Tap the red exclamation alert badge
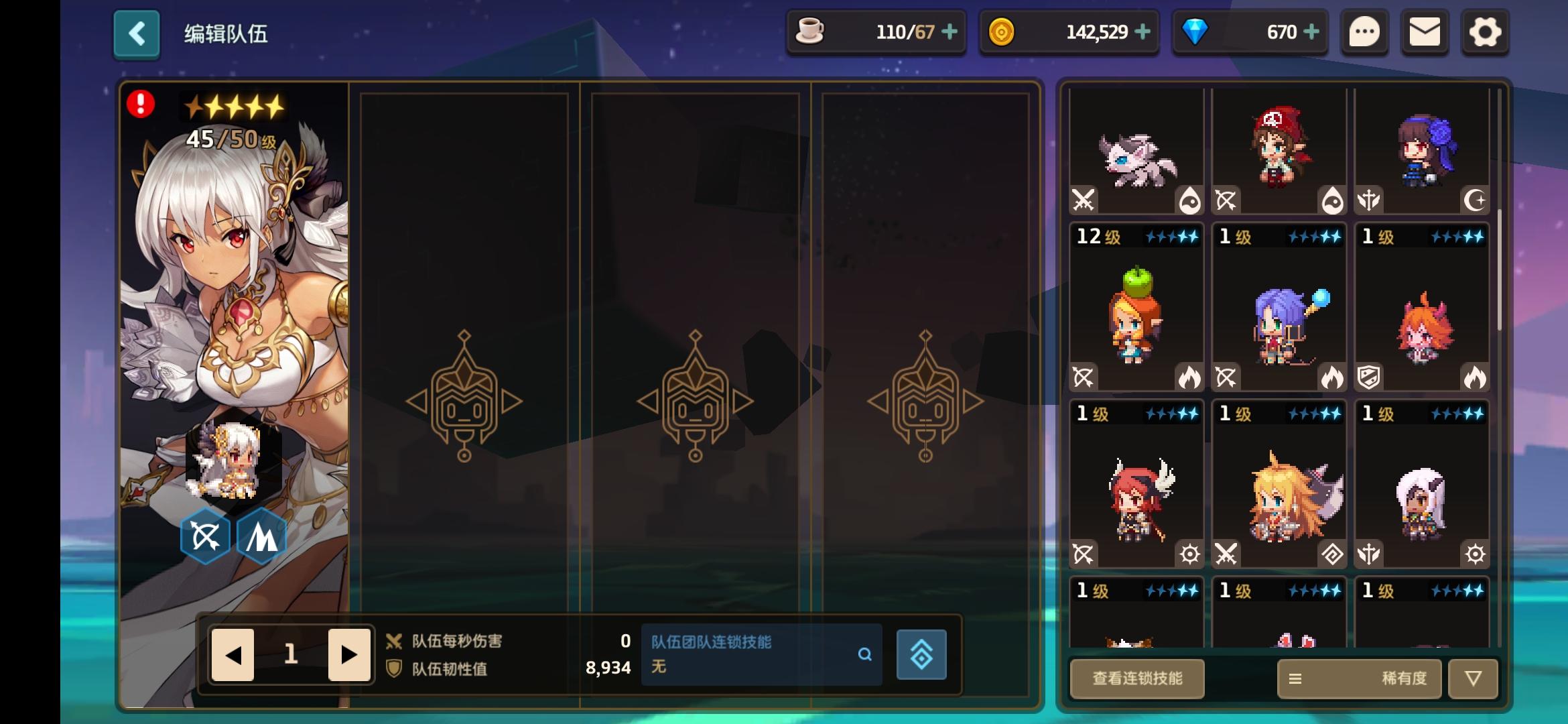This screenshot has width=1568, height=724. pos(141,104)
